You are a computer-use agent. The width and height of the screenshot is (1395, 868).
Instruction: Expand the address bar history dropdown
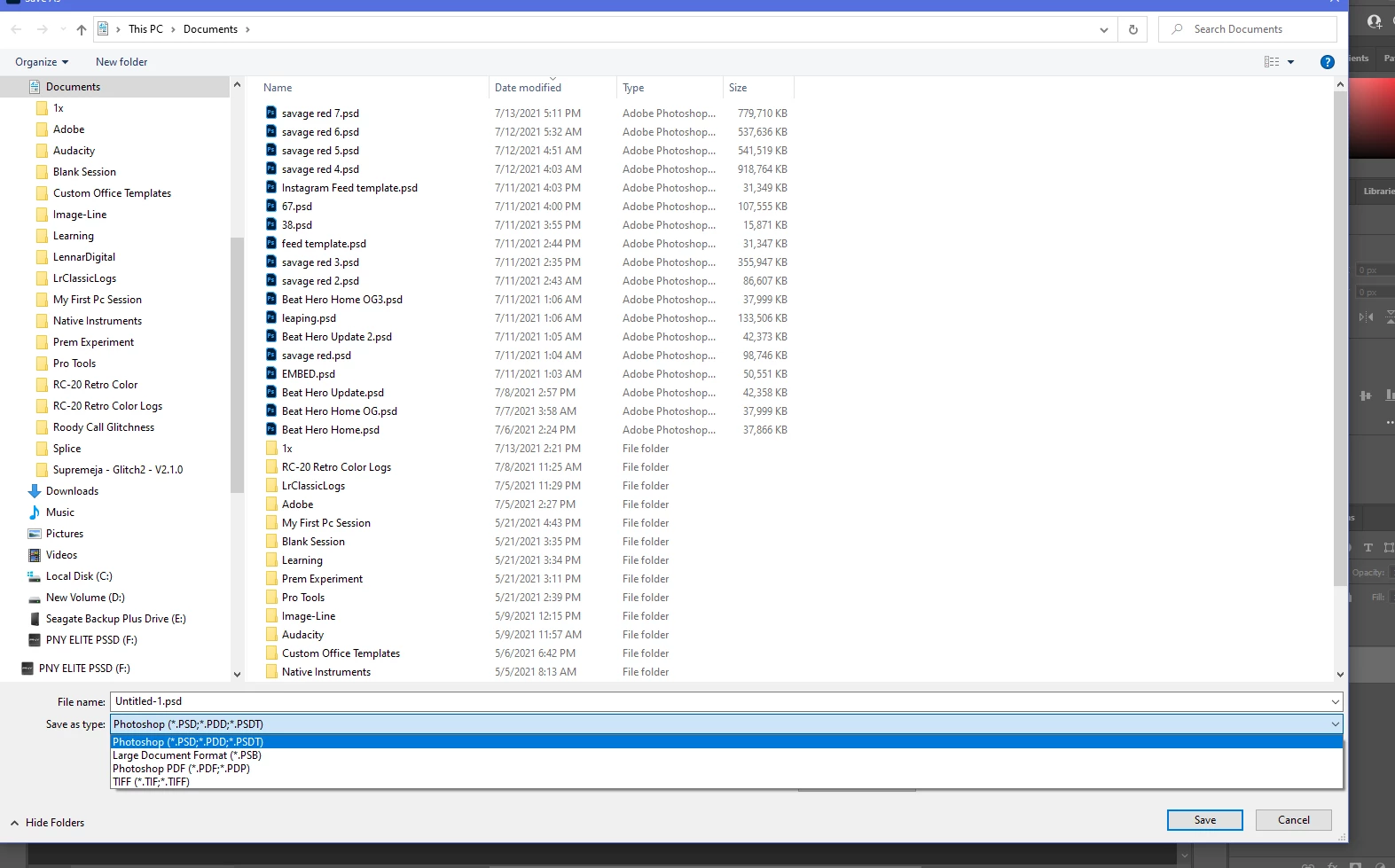1103,29
